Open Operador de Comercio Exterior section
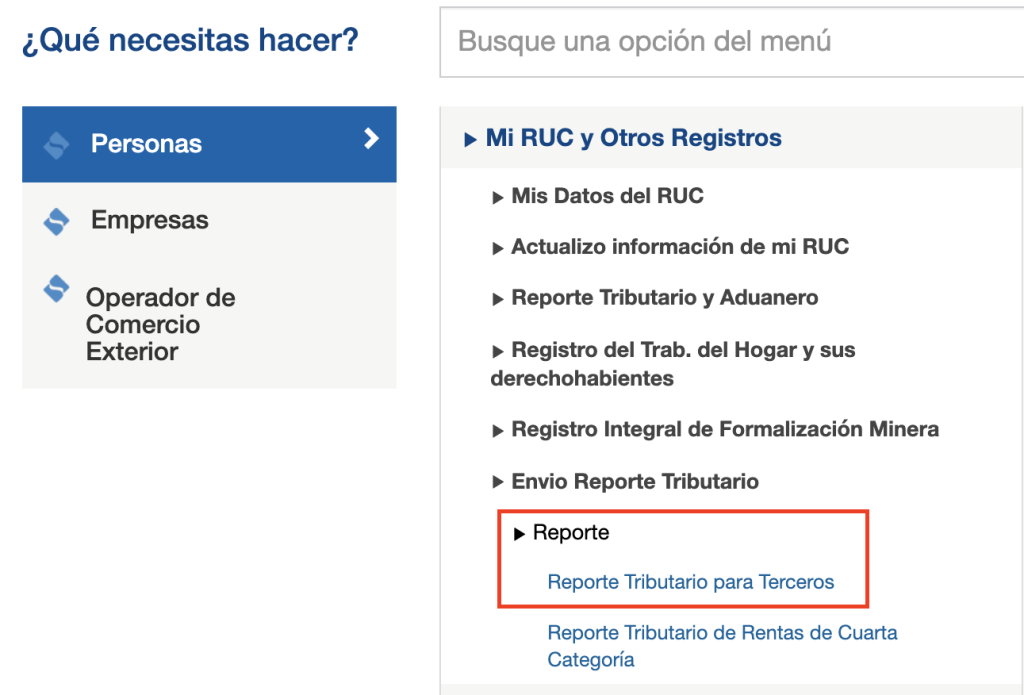 (x=160, y=324)
